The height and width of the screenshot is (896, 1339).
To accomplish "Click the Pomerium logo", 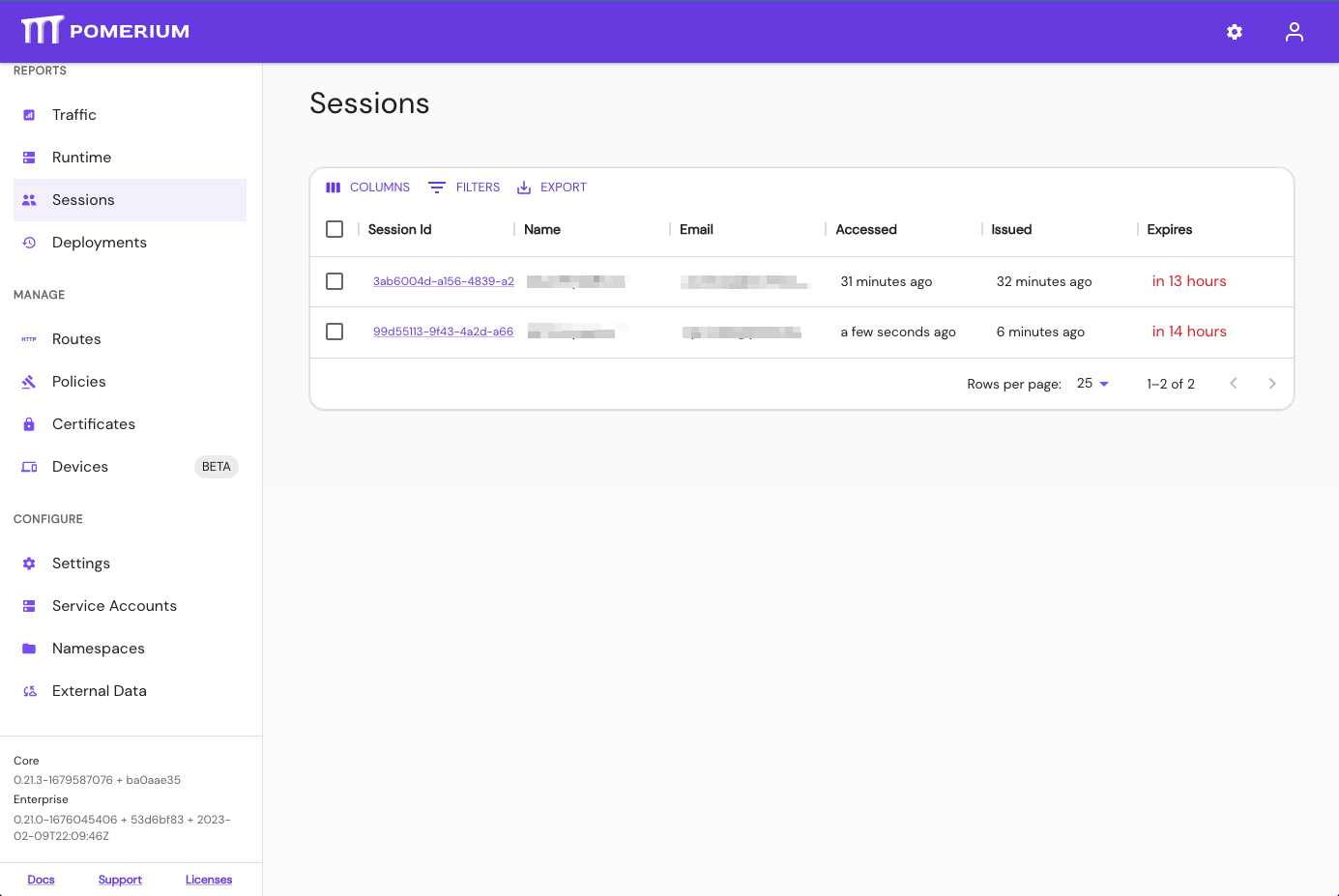I will click(105, 31).
